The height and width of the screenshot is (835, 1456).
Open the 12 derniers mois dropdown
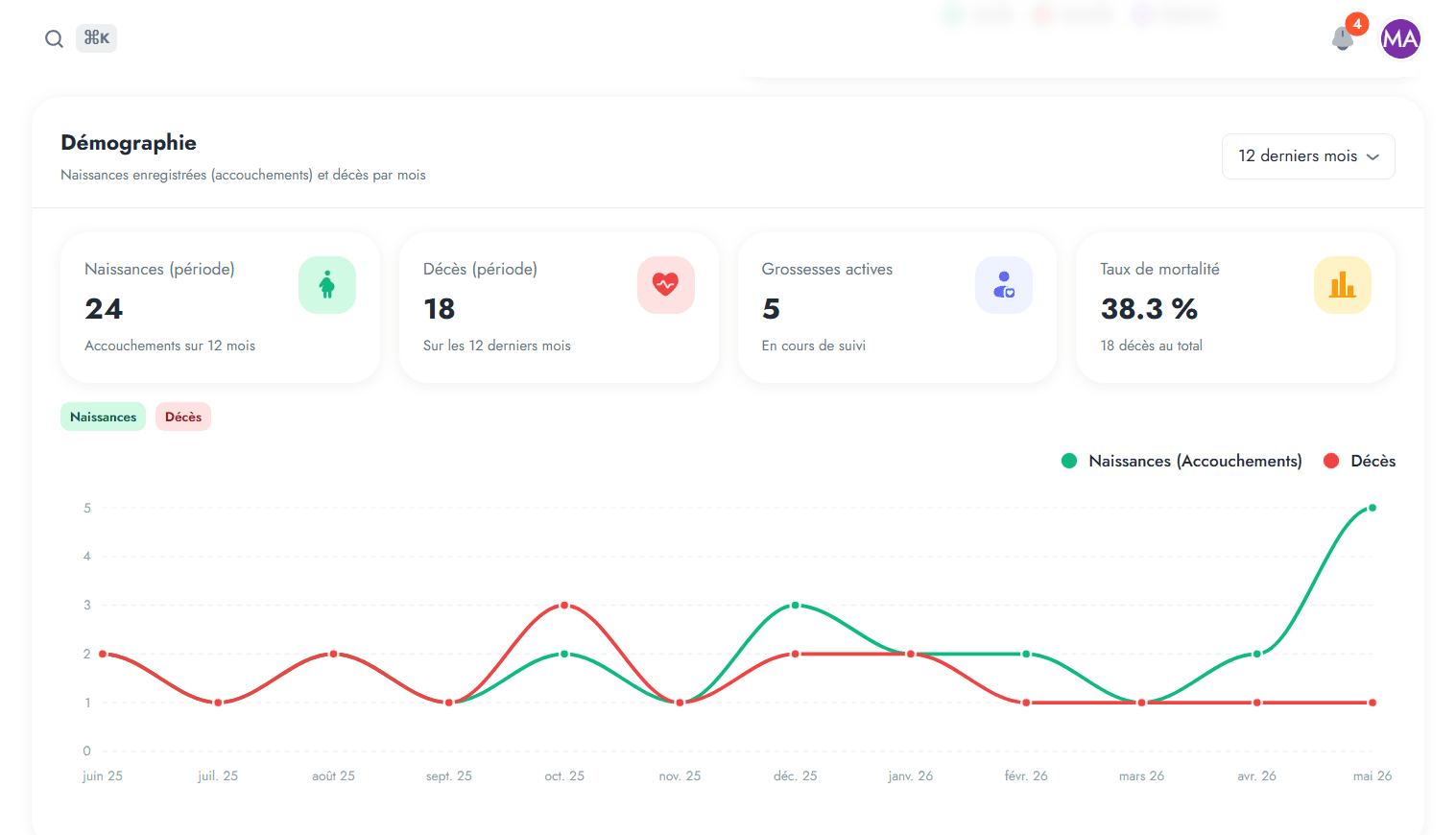[1308, 156]
